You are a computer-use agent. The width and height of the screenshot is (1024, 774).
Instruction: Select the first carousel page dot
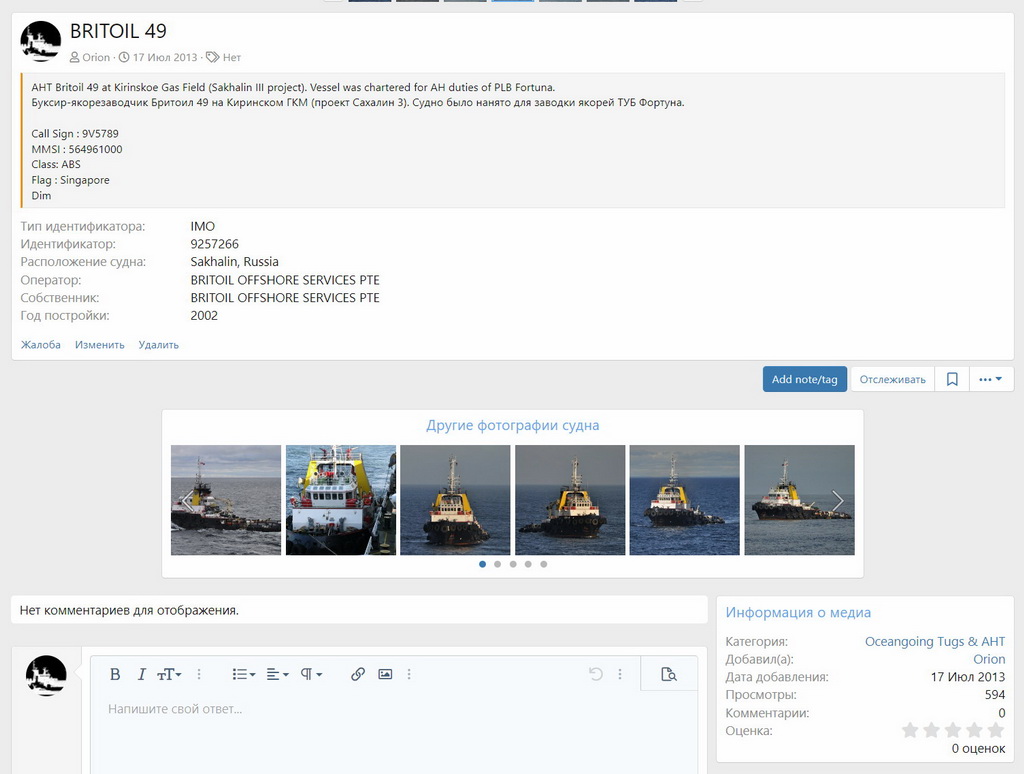(483, 564)
